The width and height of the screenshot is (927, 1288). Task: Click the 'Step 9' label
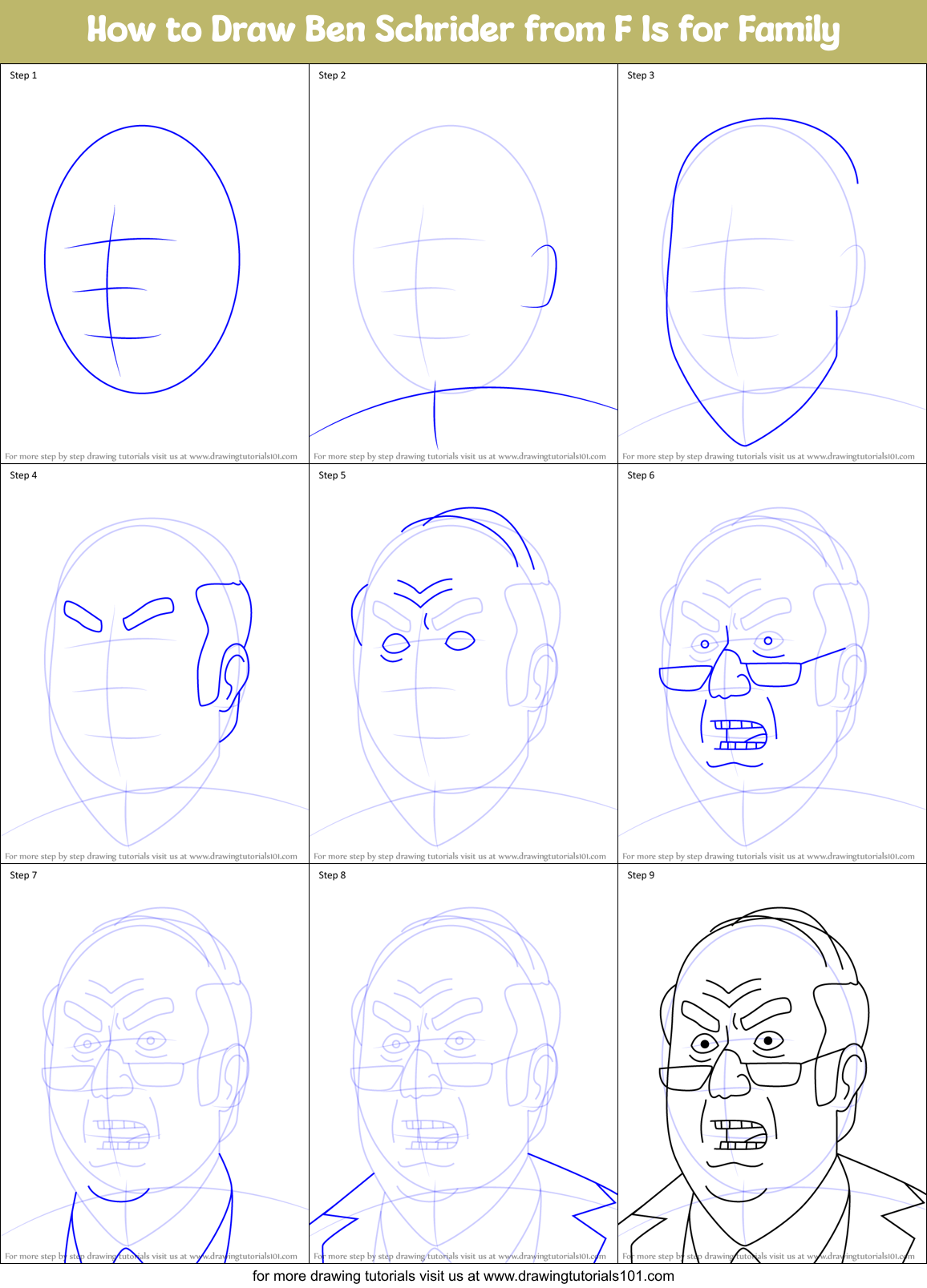click(641, 875)
